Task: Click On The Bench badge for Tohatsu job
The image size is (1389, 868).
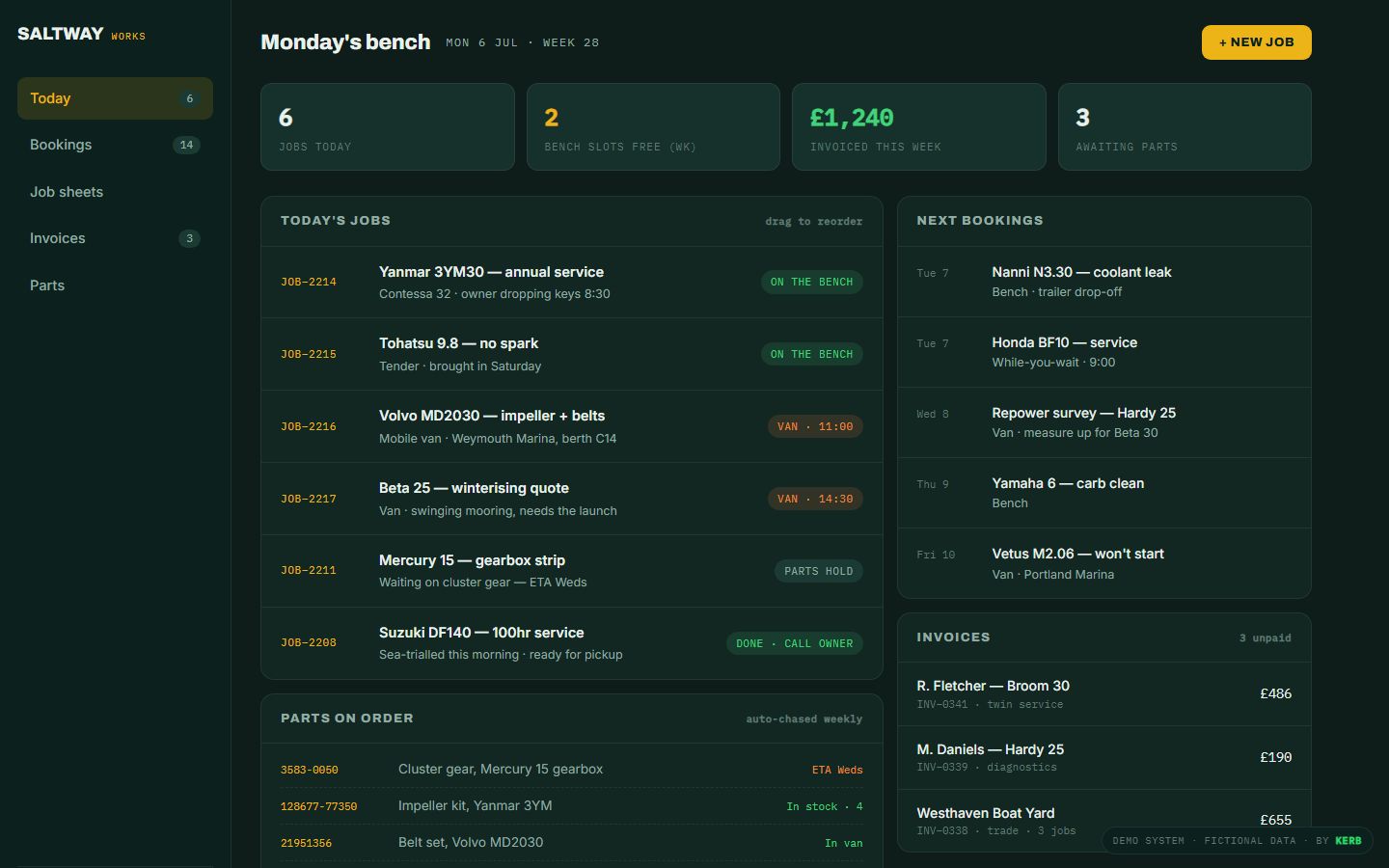Action: (x=811, y=354)
